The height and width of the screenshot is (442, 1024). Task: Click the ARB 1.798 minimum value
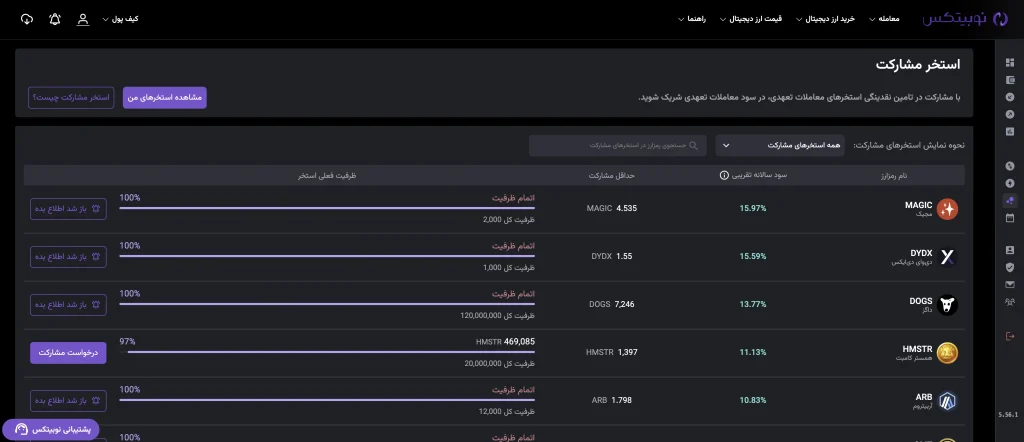pyautogui.click(x=612, y=400)
